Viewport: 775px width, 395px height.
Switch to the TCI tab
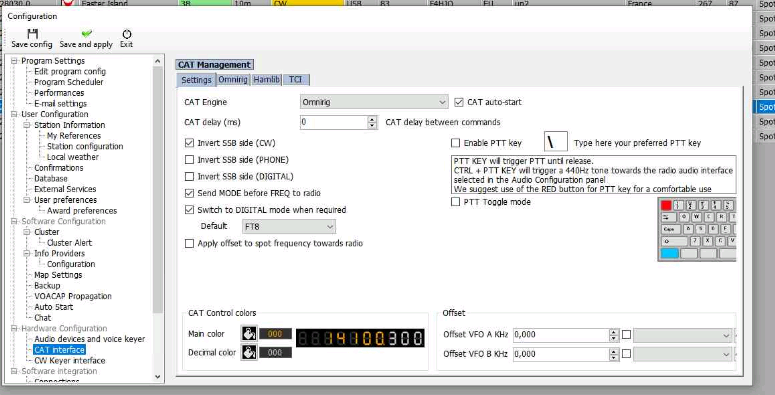click(x=296, y=79)
